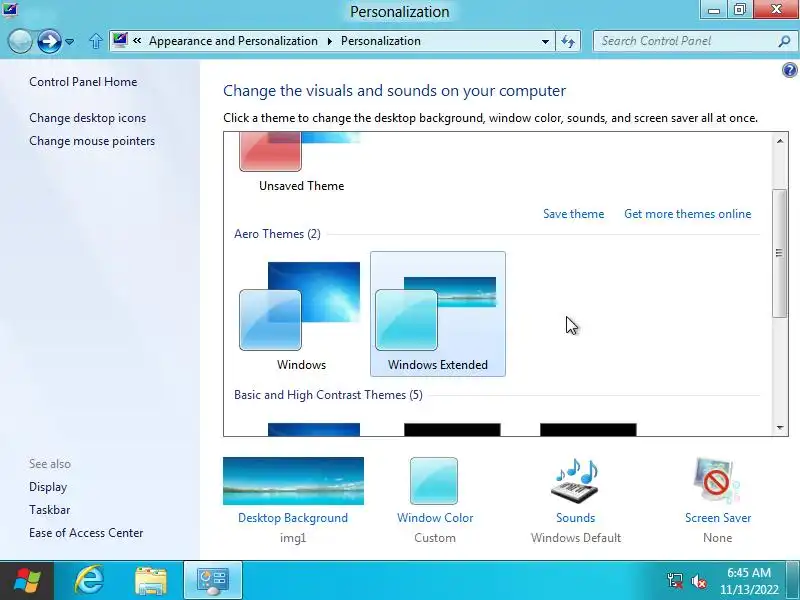Select the Windows Extended theme
Viewport: 800px width, 600px height.
pyautogui.click(x=438, y=314)
